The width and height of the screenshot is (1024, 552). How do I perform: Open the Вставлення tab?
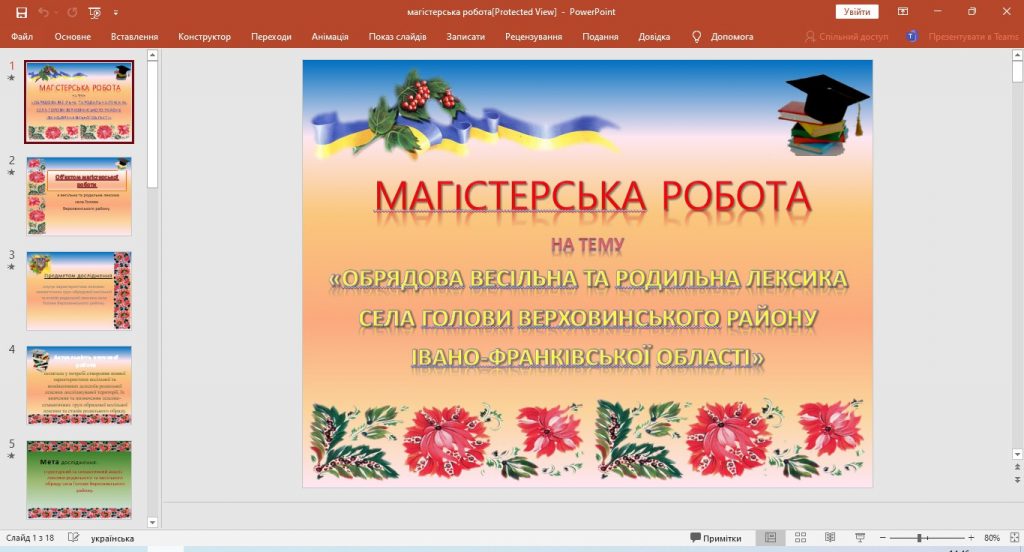[134, 36]
